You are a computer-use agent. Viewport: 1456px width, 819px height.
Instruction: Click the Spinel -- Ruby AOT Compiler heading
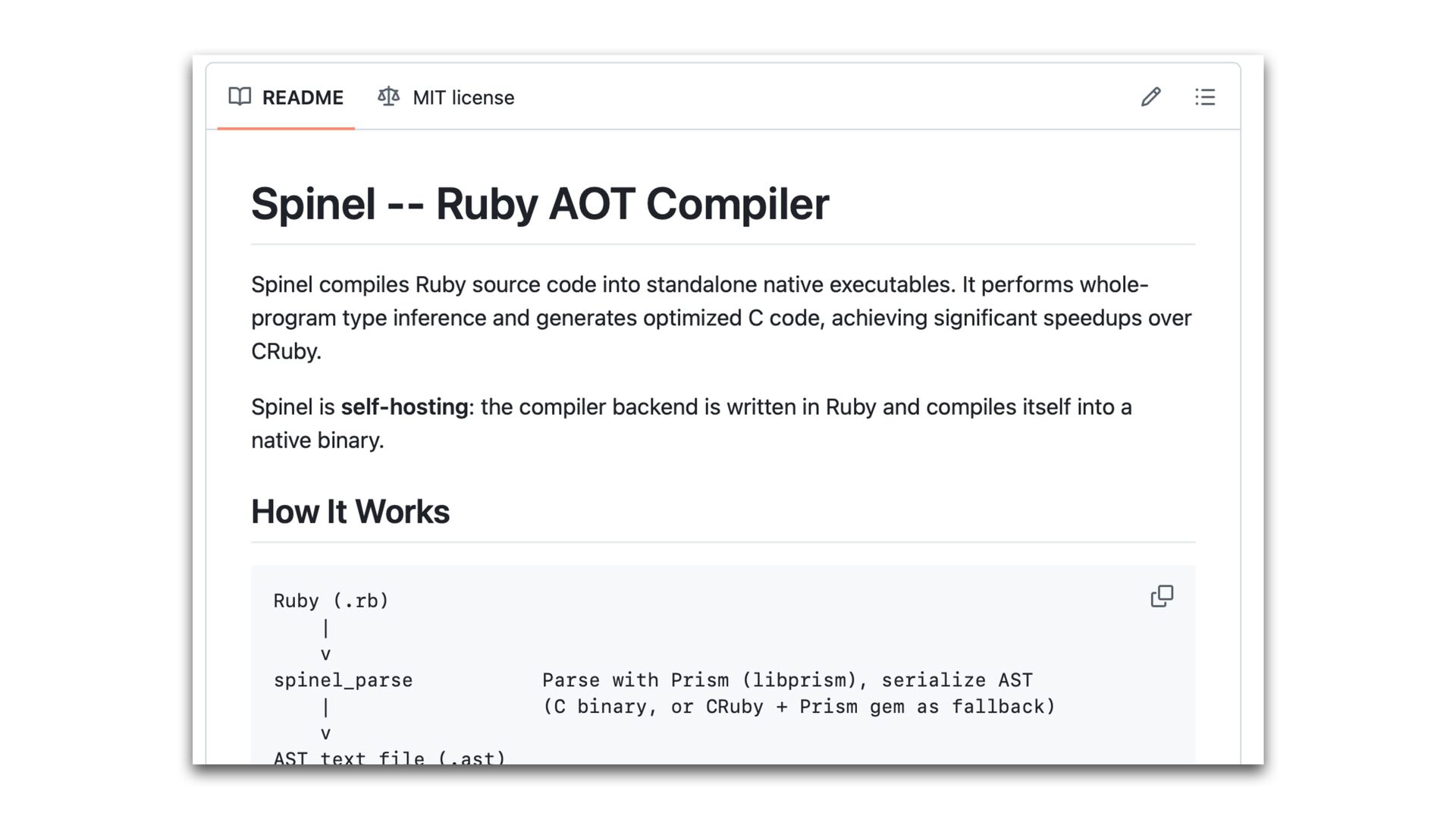[x=540, y=204]
